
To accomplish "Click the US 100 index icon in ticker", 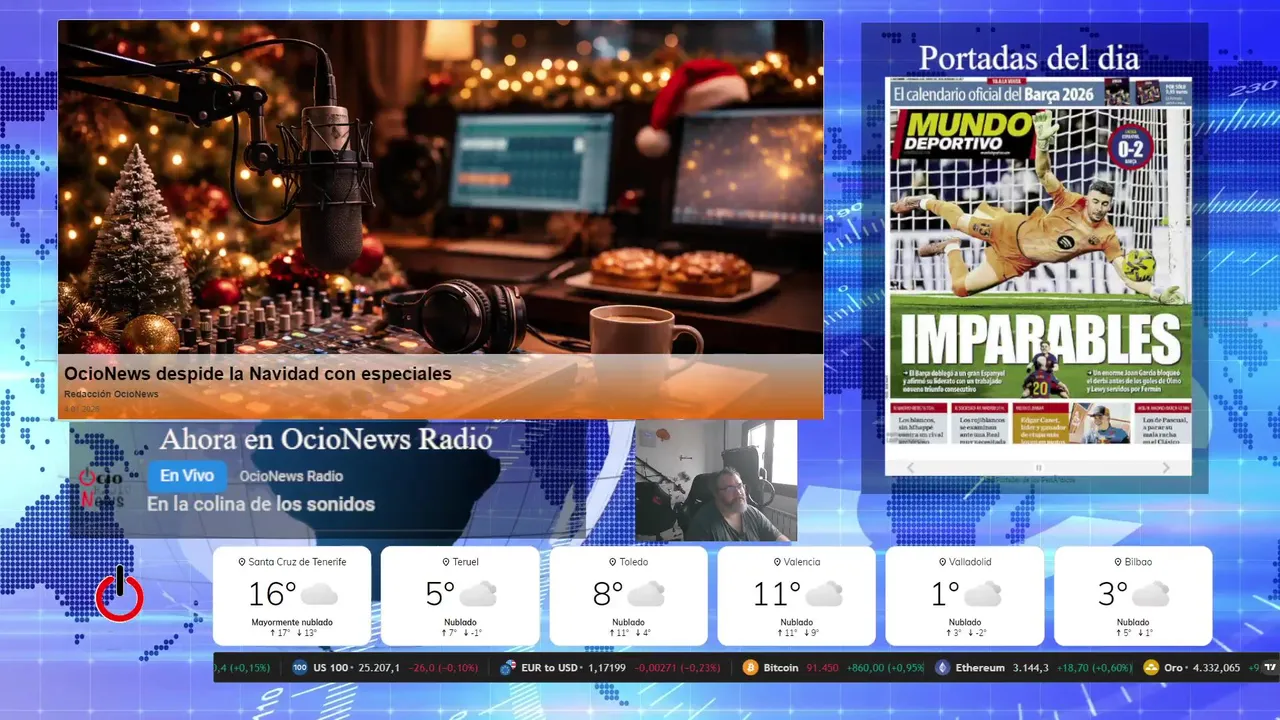I will [300, 667].
